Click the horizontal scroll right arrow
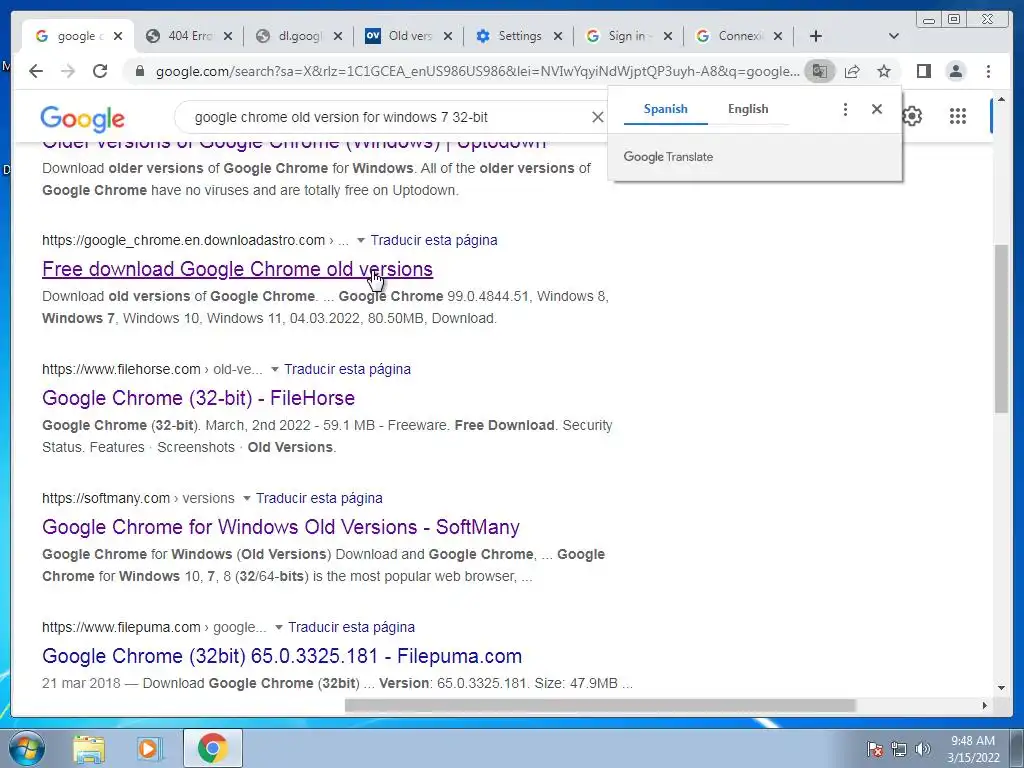 985,705
